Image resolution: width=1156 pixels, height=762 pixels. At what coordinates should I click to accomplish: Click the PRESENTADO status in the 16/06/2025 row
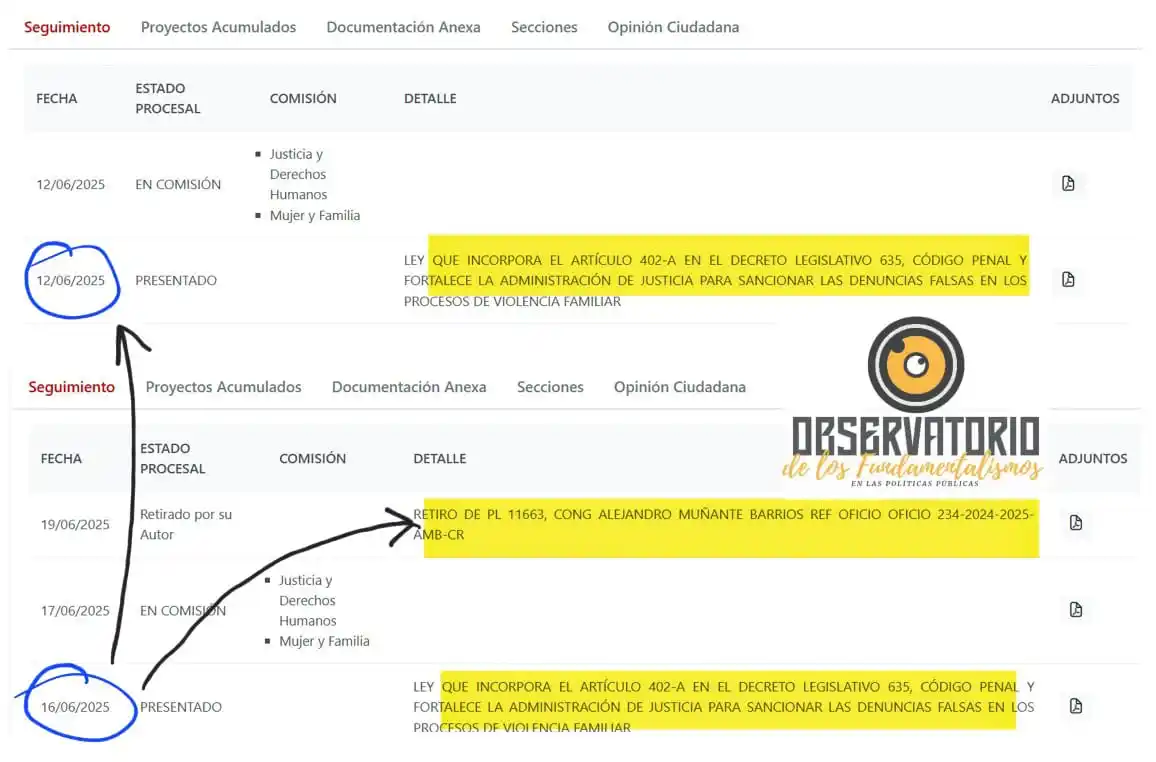coord(181,707)
